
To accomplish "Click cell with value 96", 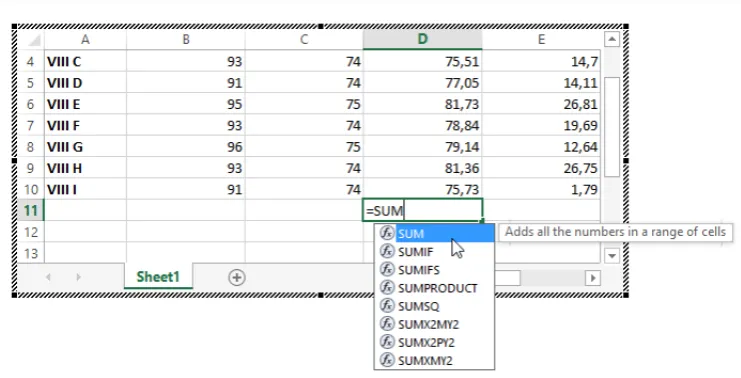I will click(186, 146).
